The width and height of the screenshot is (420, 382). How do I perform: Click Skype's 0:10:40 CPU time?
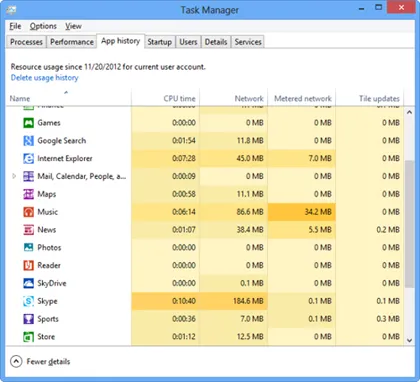pos(184,301)
